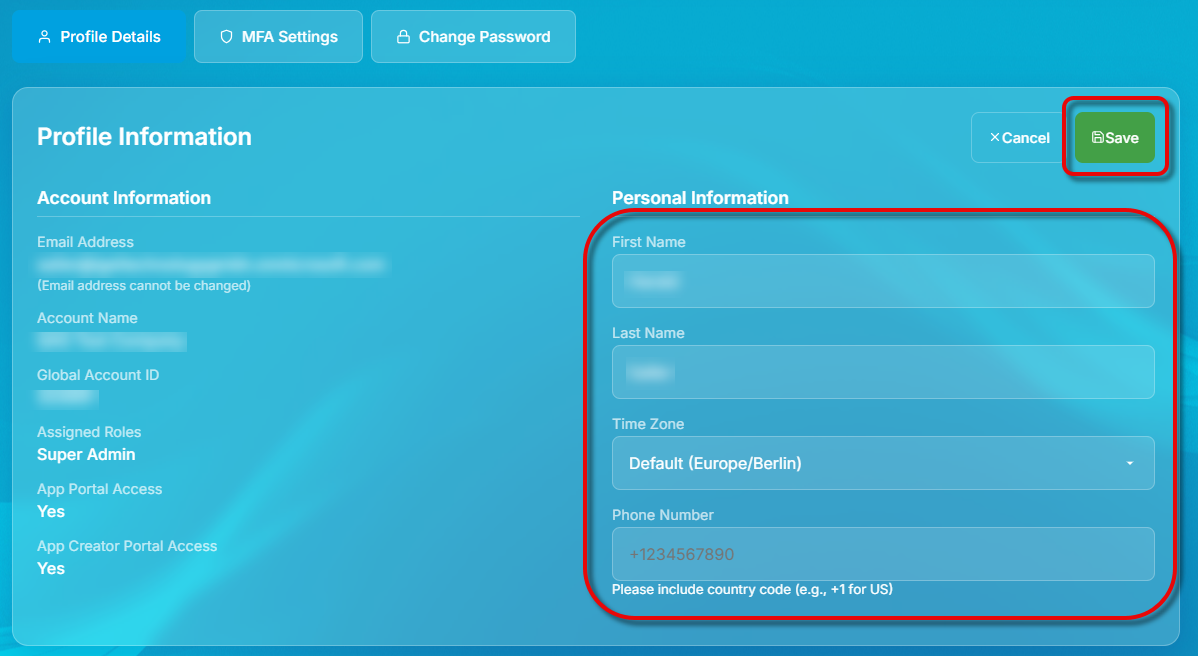Click the country code hint text
Screen dimensions: 1198x656
[752, 590]
